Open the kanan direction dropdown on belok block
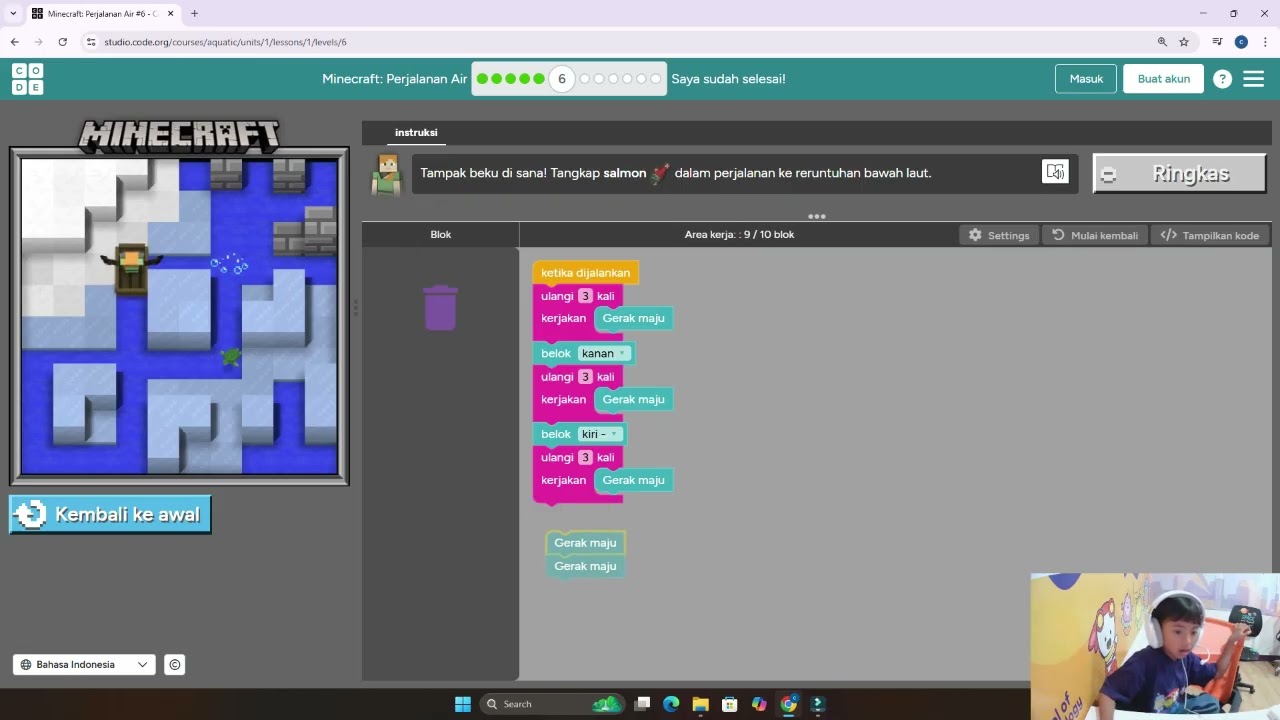This screenshot has height=720, width=1280. coord(604,353)
